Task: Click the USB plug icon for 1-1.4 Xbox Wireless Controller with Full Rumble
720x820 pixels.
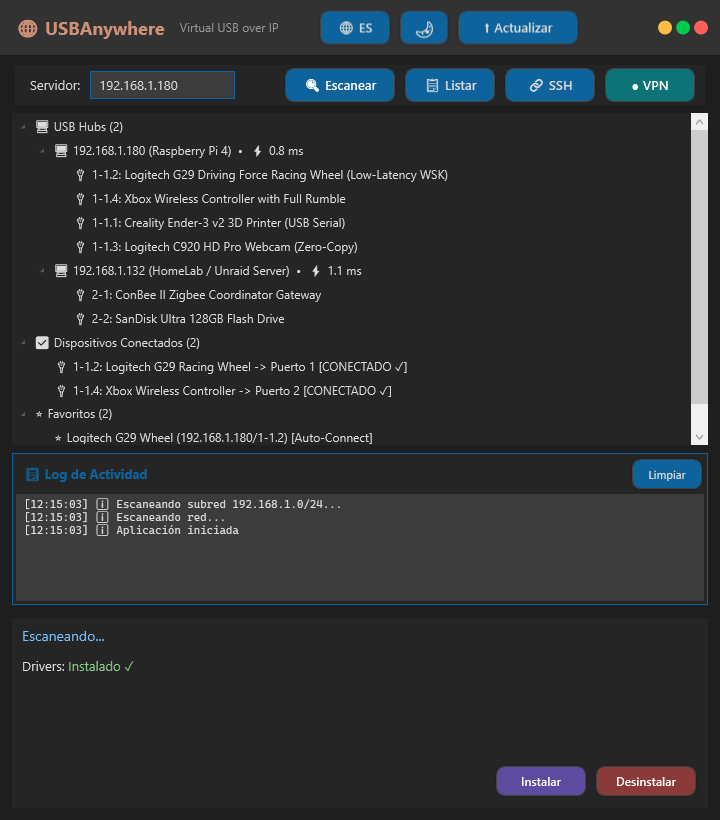Action: click(81, 199)
